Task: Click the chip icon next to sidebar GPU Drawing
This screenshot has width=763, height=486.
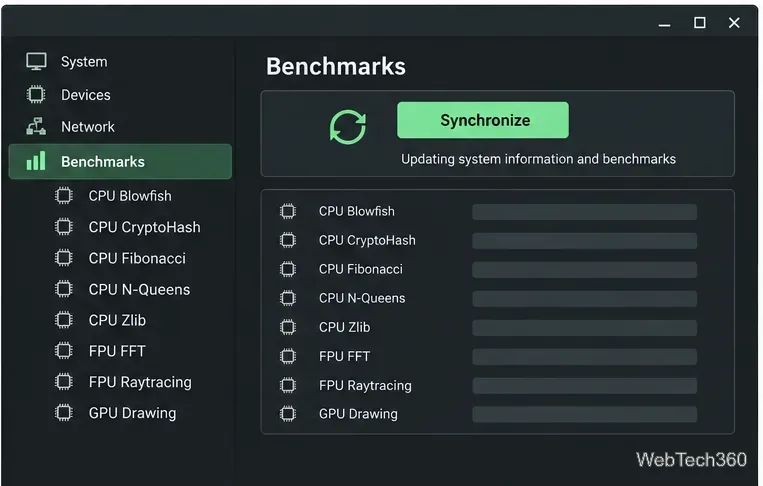Action: click(x=64, y=413)
